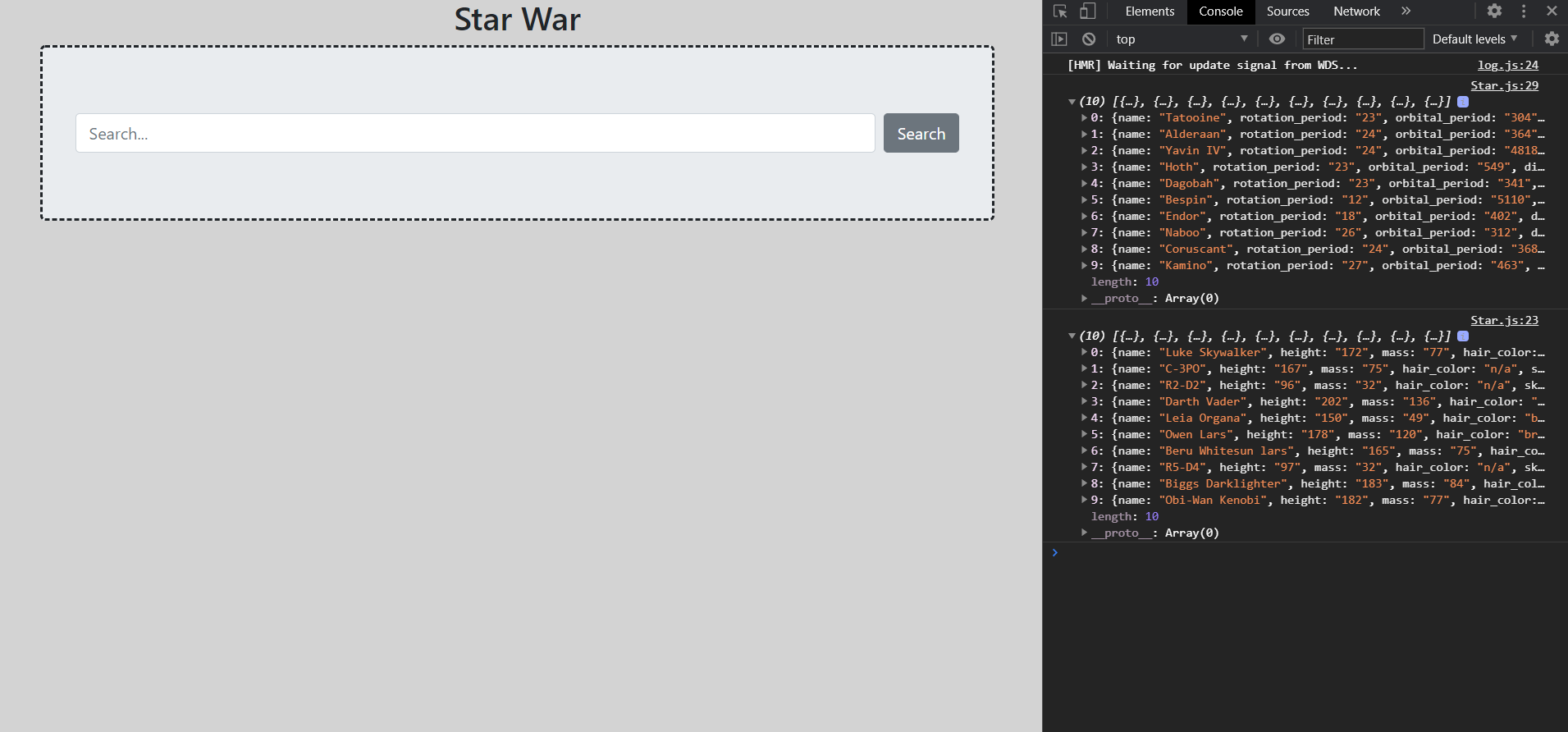Viewport: 1568px width, 732px height.
Task: Expand the Darth Vader object entry
Action: click(x=1084, y=402)
